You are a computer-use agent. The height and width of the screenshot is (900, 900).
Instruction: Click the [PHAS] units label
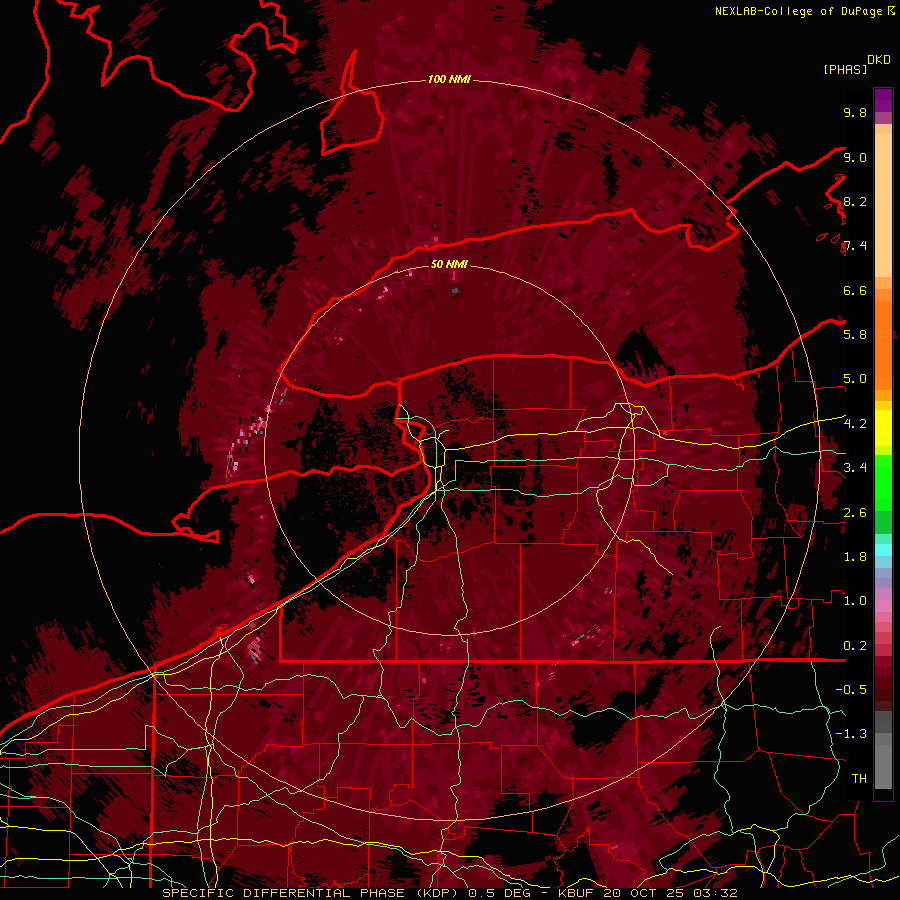[x=845, y=69]
